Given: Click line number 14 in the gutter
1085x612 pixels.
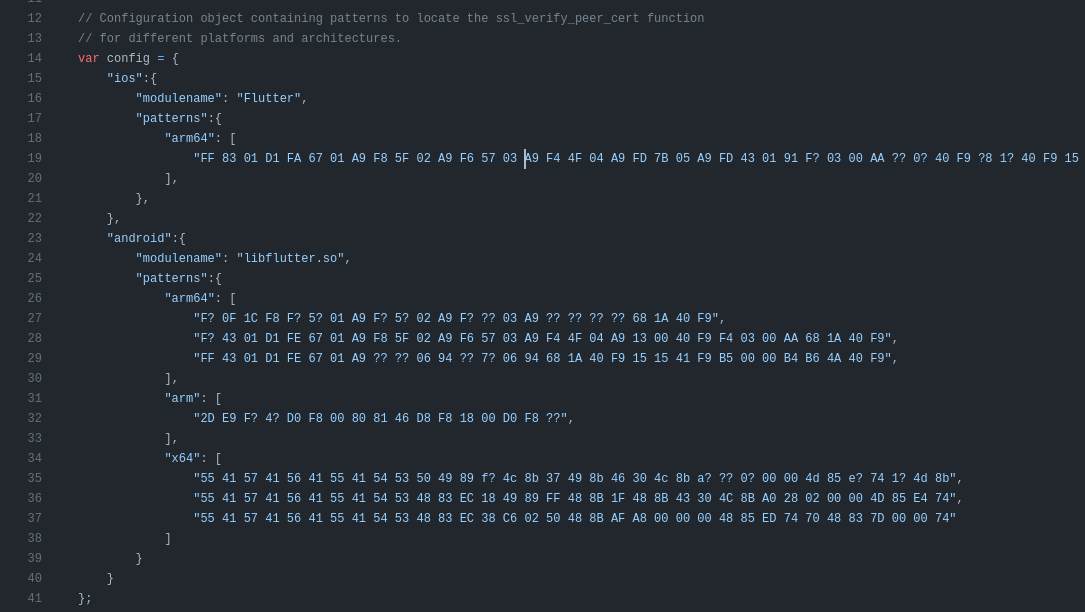Looking at the screenshot, I should (35, 59).
